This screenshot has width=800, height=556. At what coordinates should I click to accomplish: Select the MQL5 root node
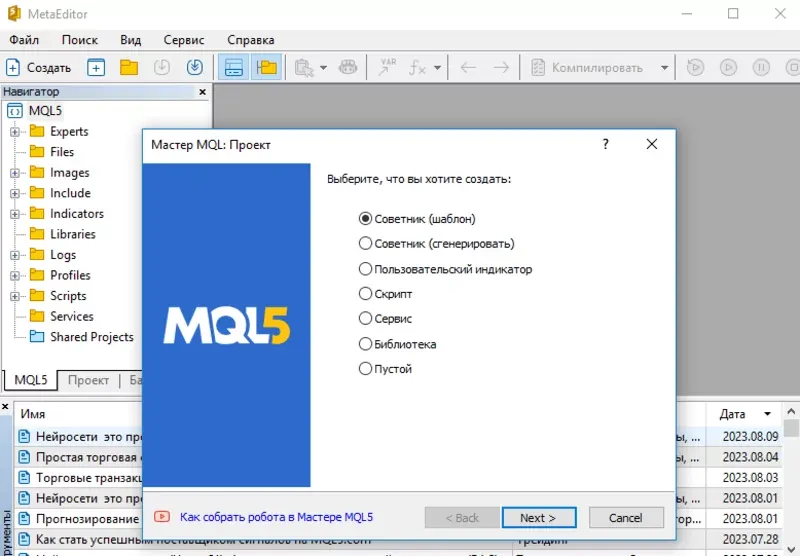(45, 111)
